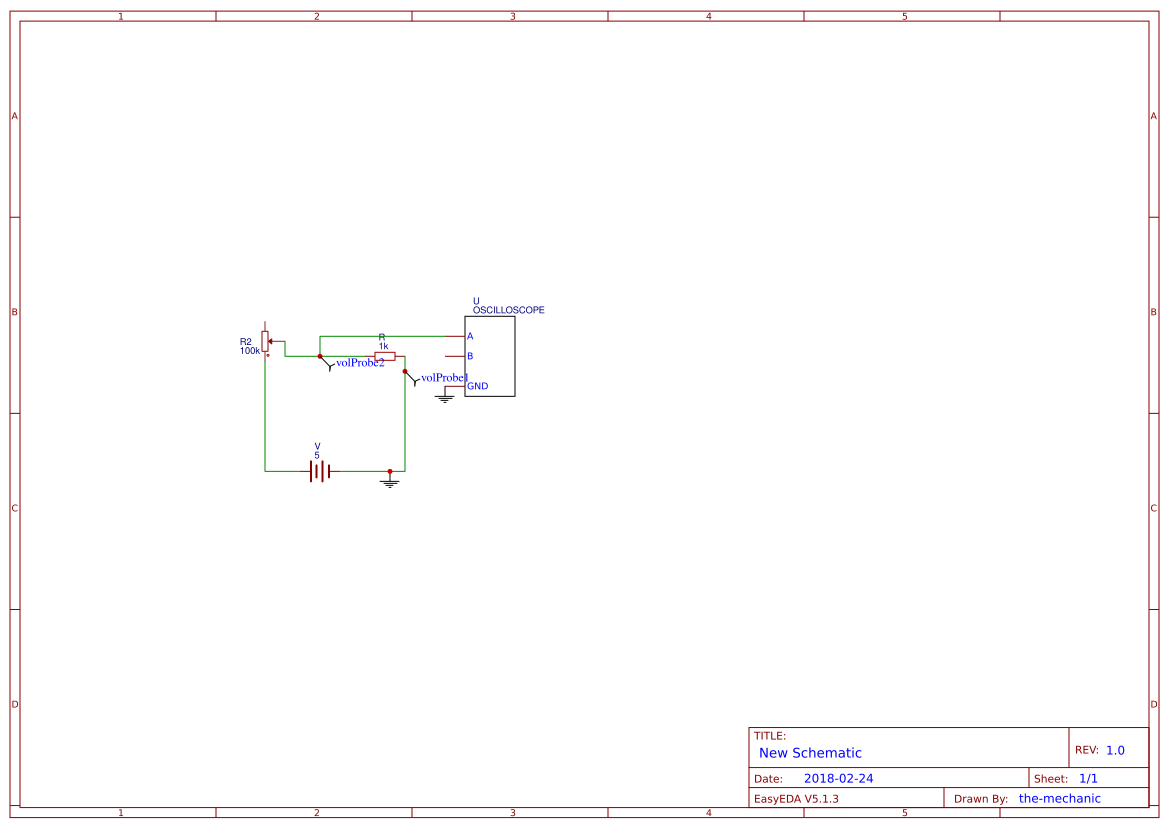Screen dimensions: 1169x828
Task: Click the drawn-by name the-mechanic
Action: 1058,797
